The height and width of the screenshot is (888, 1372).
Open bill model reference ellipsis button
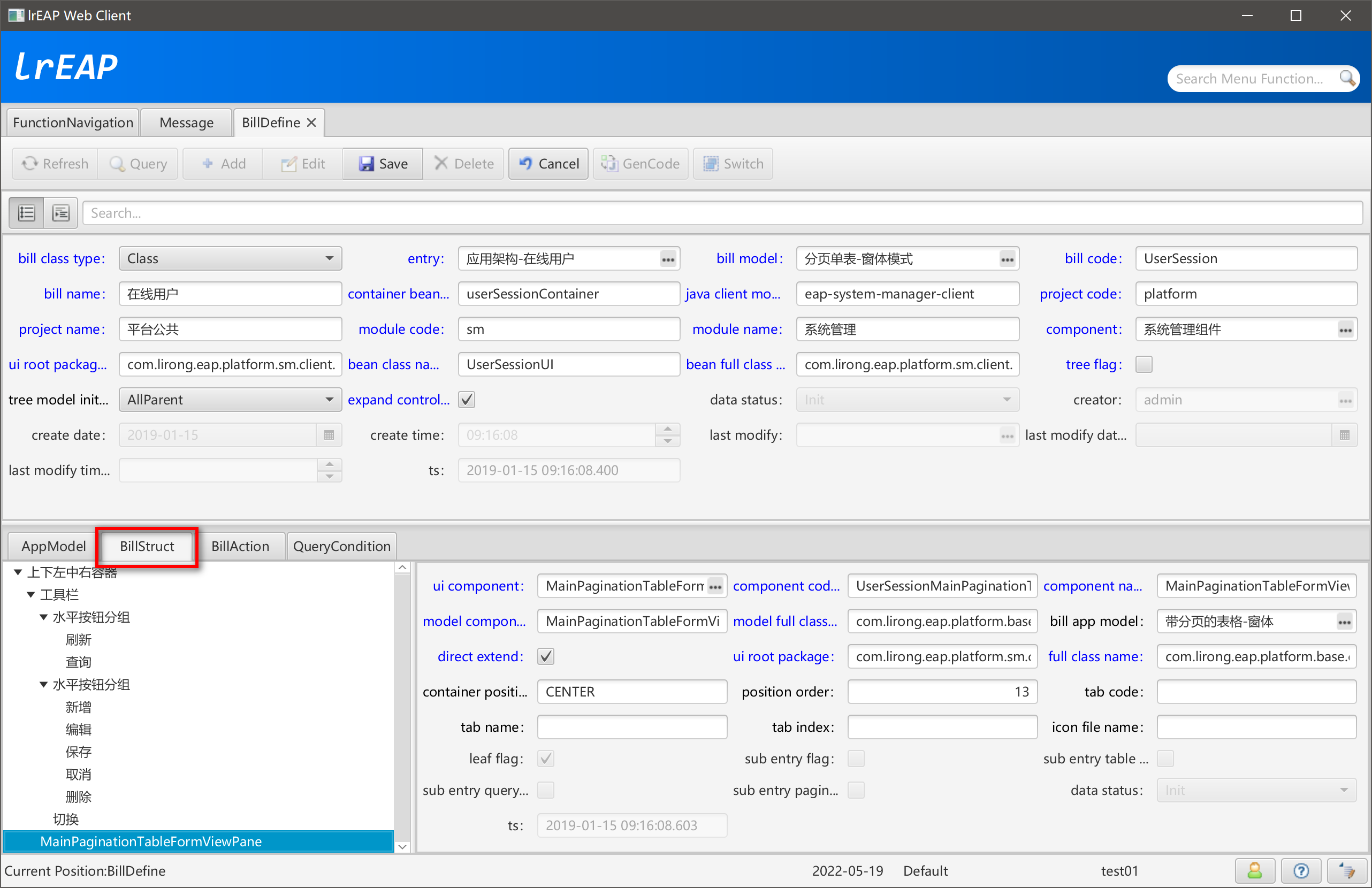tap(1007, 259)
